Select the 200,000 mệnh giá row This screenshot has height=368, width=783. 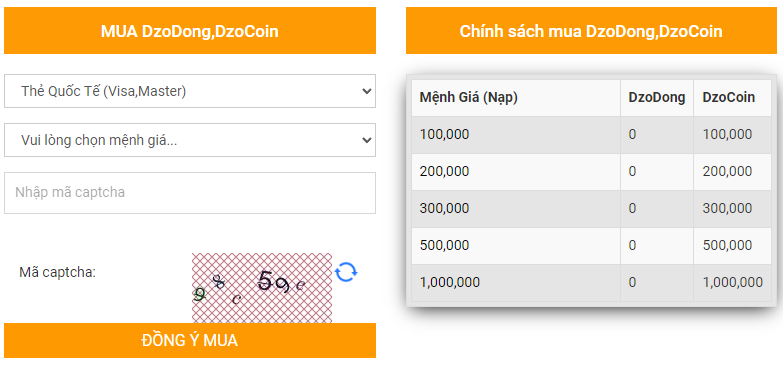(x=591, y=172)
